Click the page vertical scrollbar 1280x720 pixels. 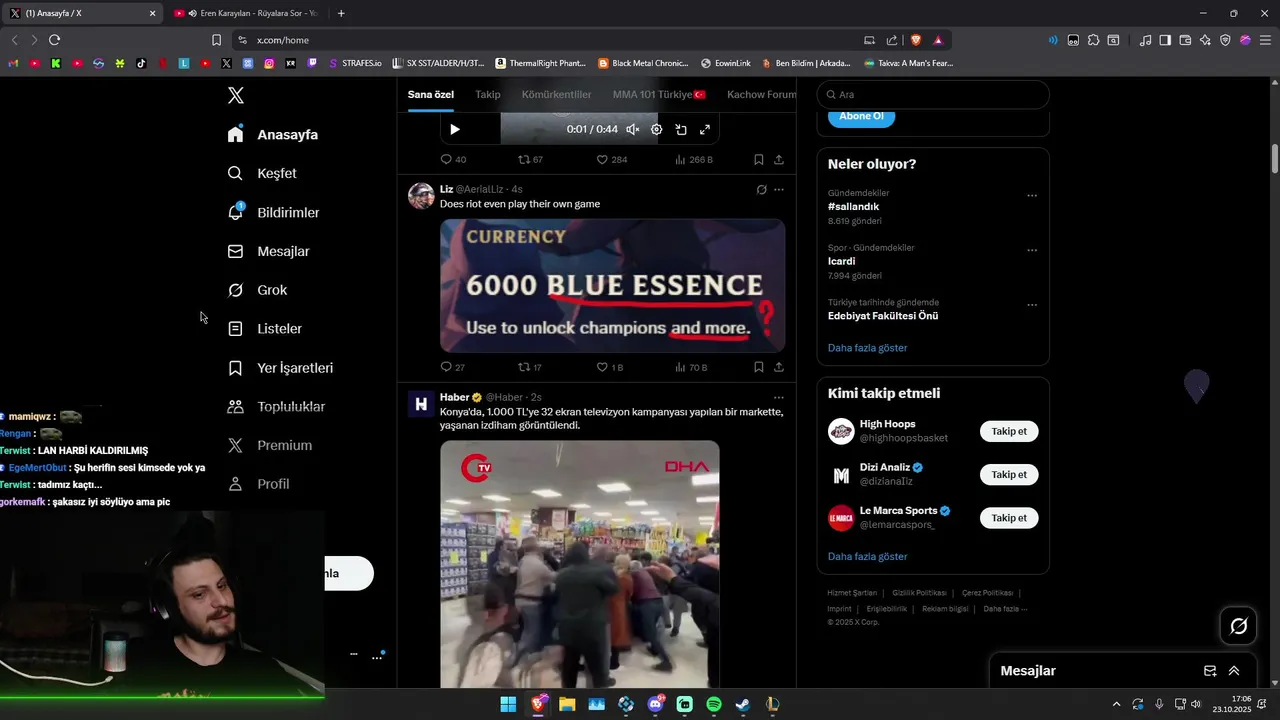coord(1275,158)
